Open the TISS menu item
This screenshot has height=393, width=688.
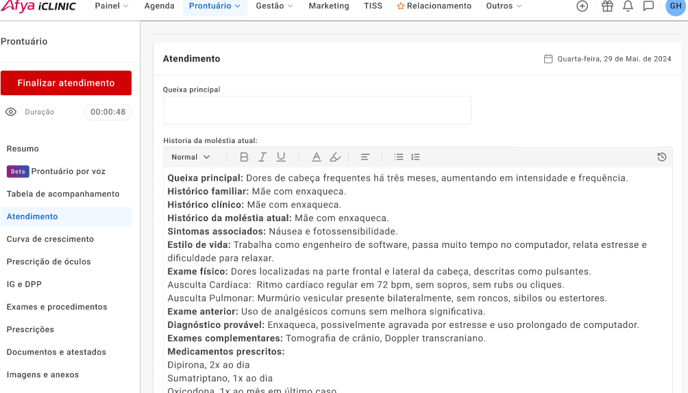coord(373,6)
